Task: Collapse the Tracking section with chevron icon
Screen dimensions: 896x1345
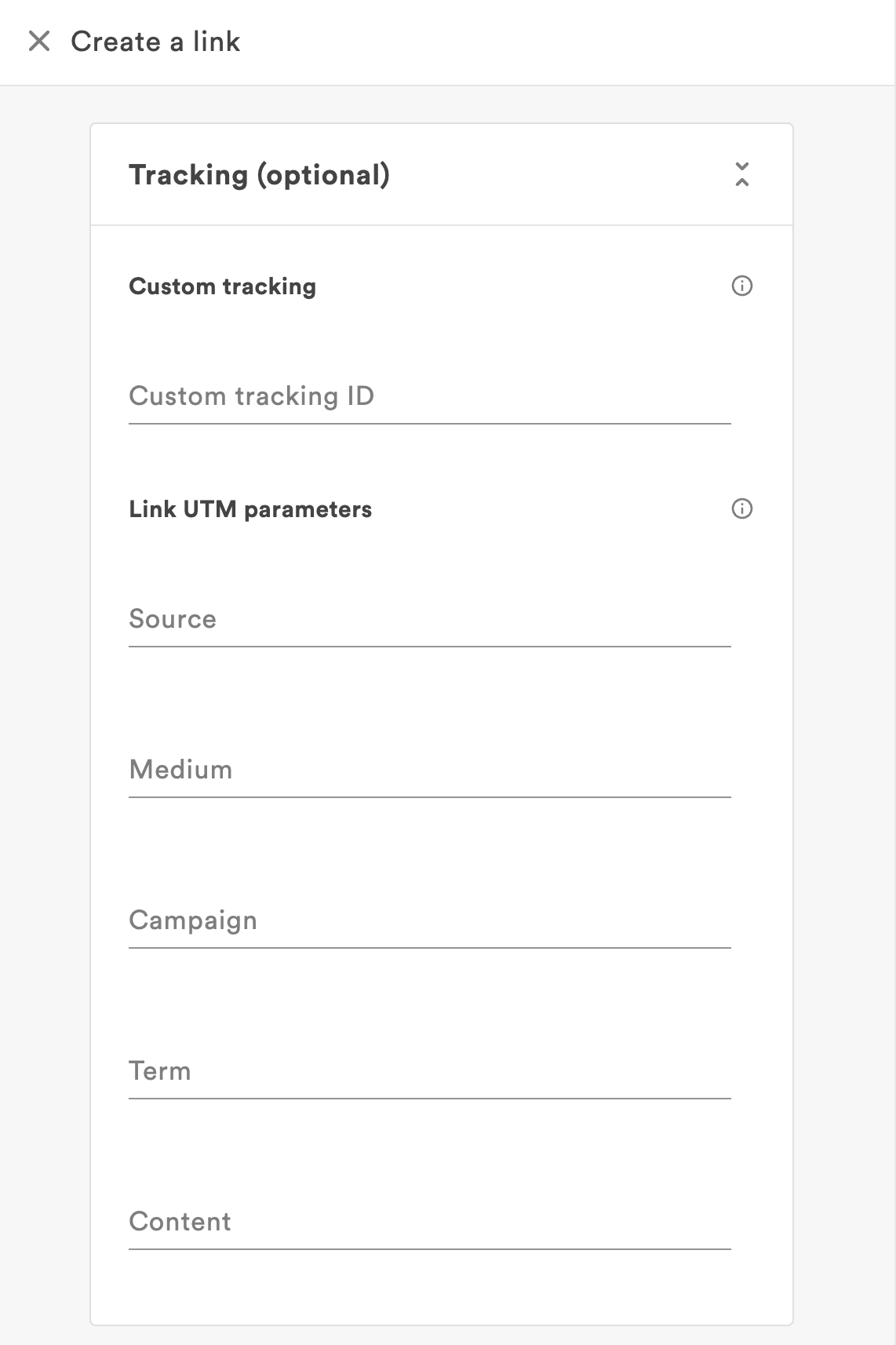Action: tap(741, 174)
